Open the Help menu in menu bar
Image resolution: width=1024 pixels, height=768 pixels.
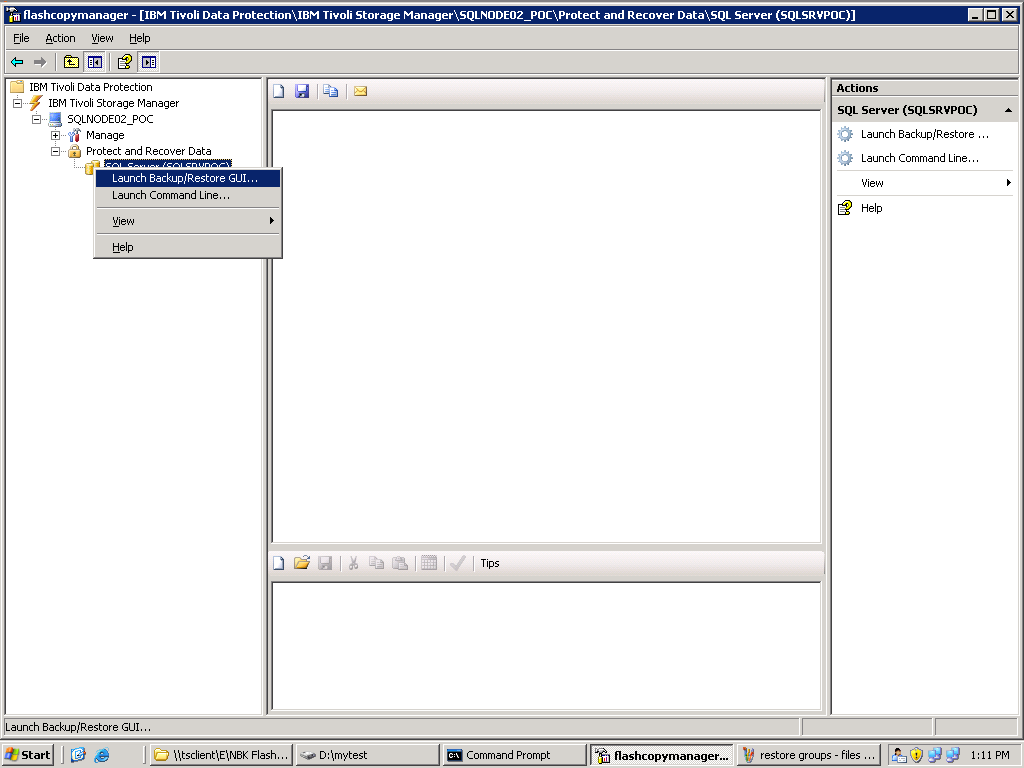click(140, 38)
